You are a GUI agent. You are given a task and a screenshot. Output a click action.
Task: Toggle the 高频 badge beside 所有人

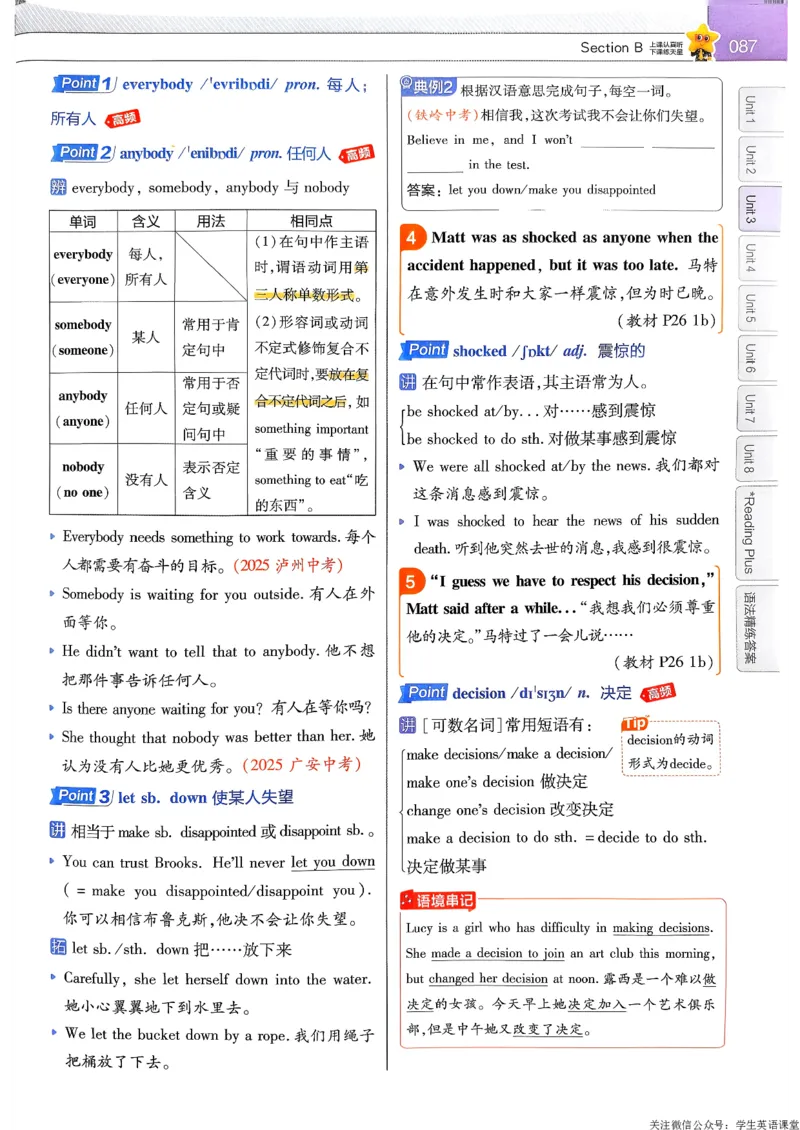(124, 118)
